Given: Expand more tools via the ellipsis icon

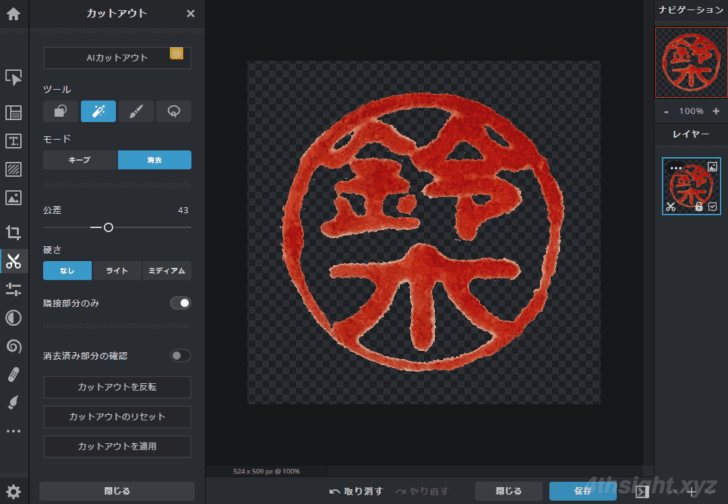Looking at the screenshot, I should [14, 432].
